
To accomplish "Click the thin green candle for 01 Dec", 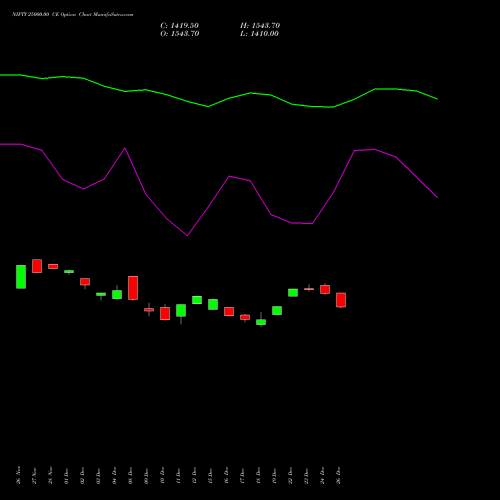I will (x=69, y=272).
